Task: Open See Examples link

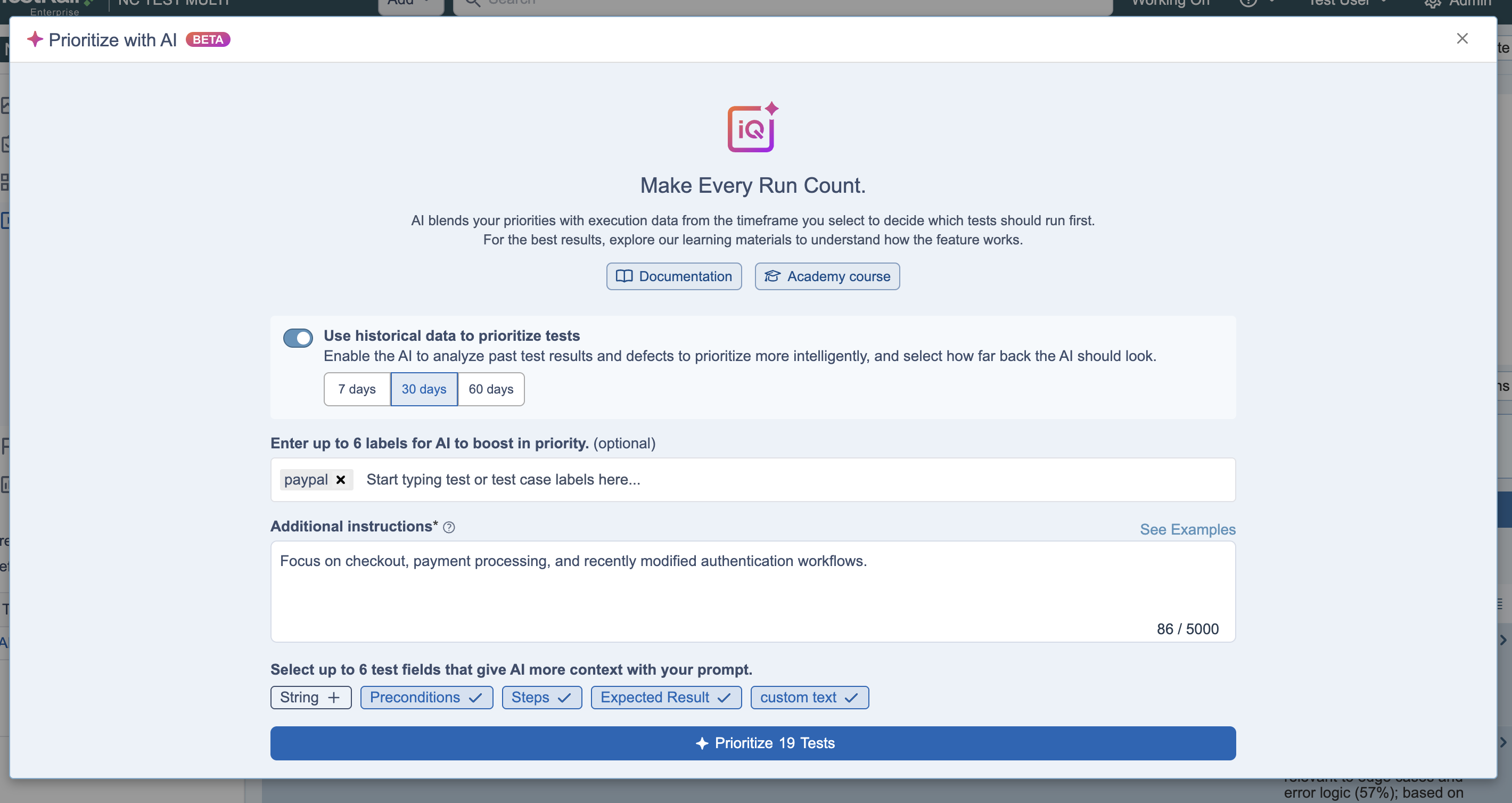Action: click(1187, 529)
